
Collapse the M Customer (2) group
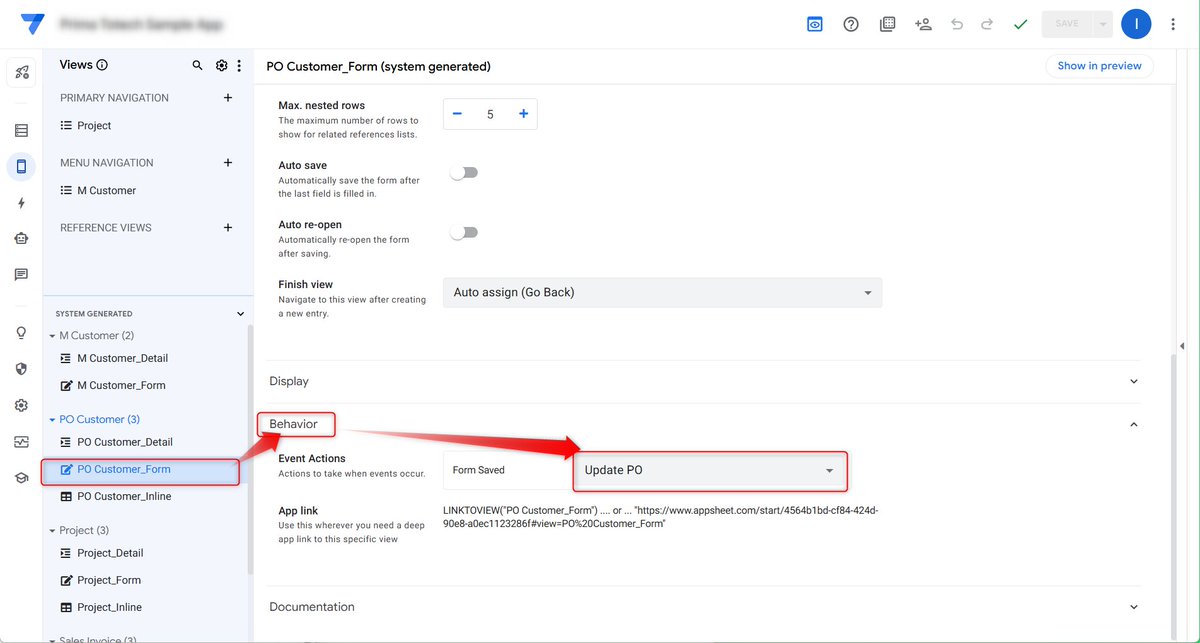[x=52, y=336]
